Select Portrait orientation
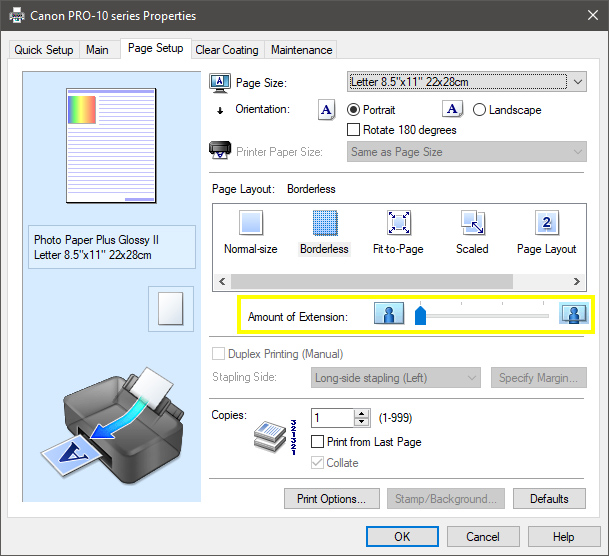Image resolution: width=609 pixels, height=556 pixels. 354,110
